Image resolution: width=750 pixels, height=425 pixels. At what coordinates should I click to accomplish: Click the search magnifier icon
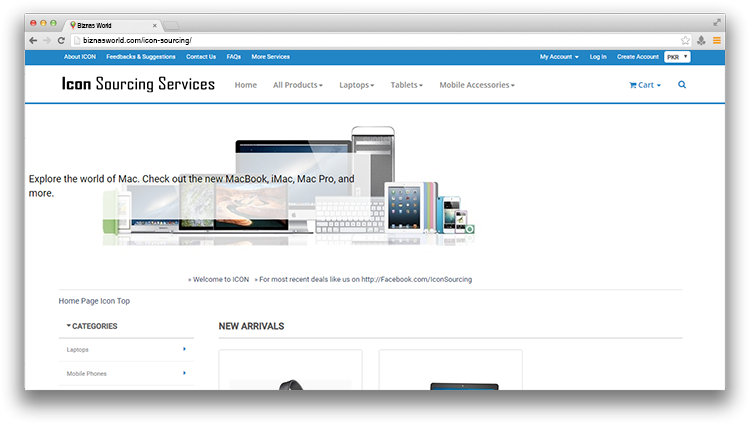pyautogui.click(x=682, y=85)
